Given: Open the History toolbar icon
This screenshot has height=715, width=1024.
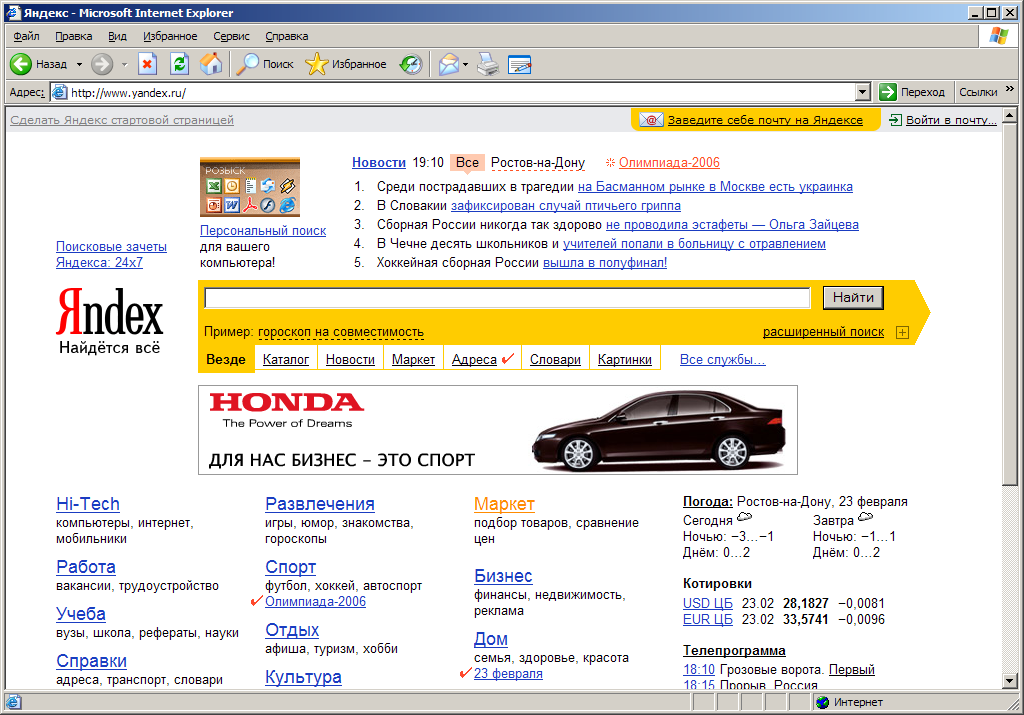Looking at the screenshot, I should 411,64.
